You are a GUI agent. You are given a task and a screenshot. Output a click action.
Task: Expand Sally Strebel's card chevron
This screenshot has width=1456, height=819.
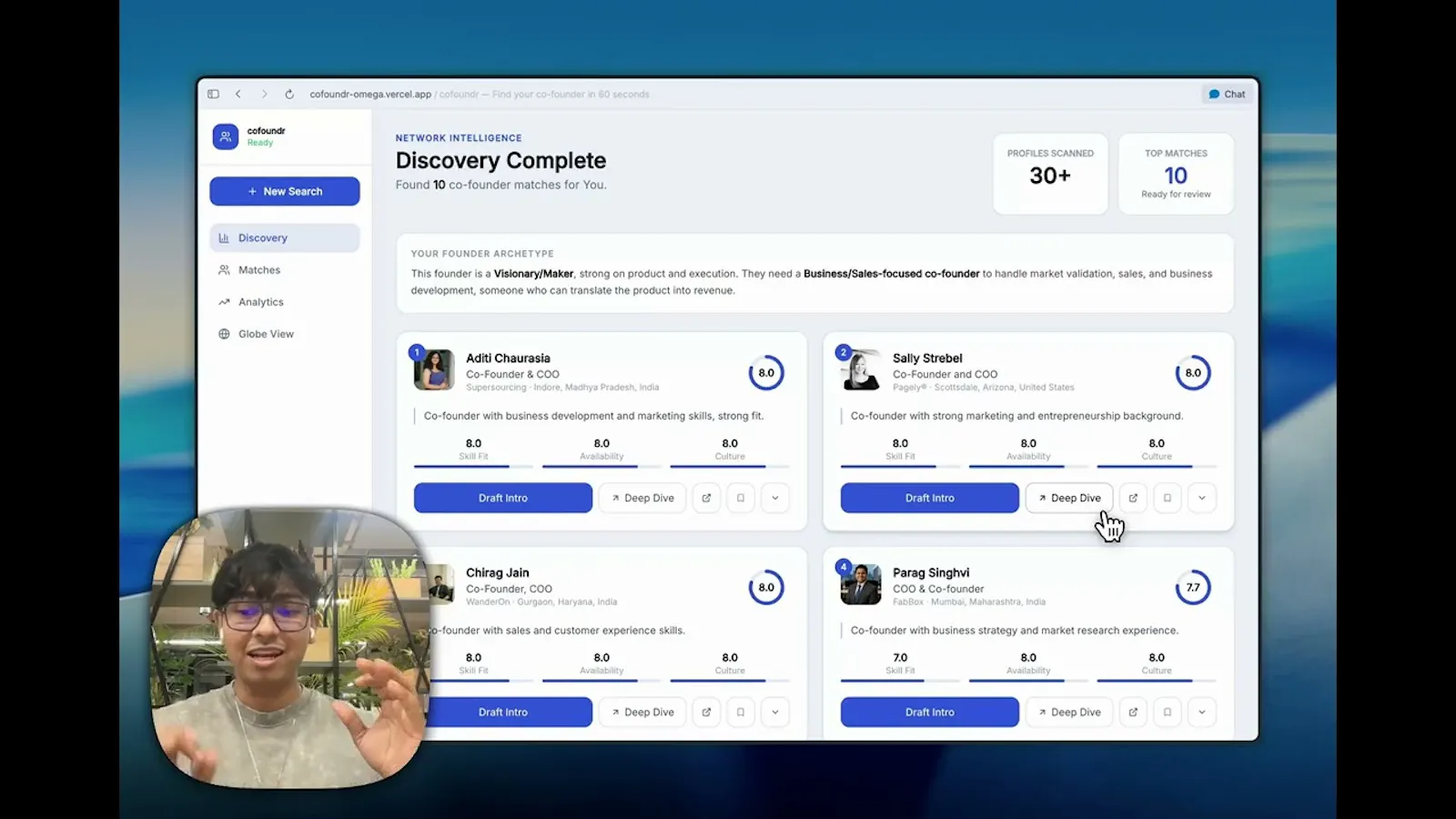click(x=1202, y=498)
